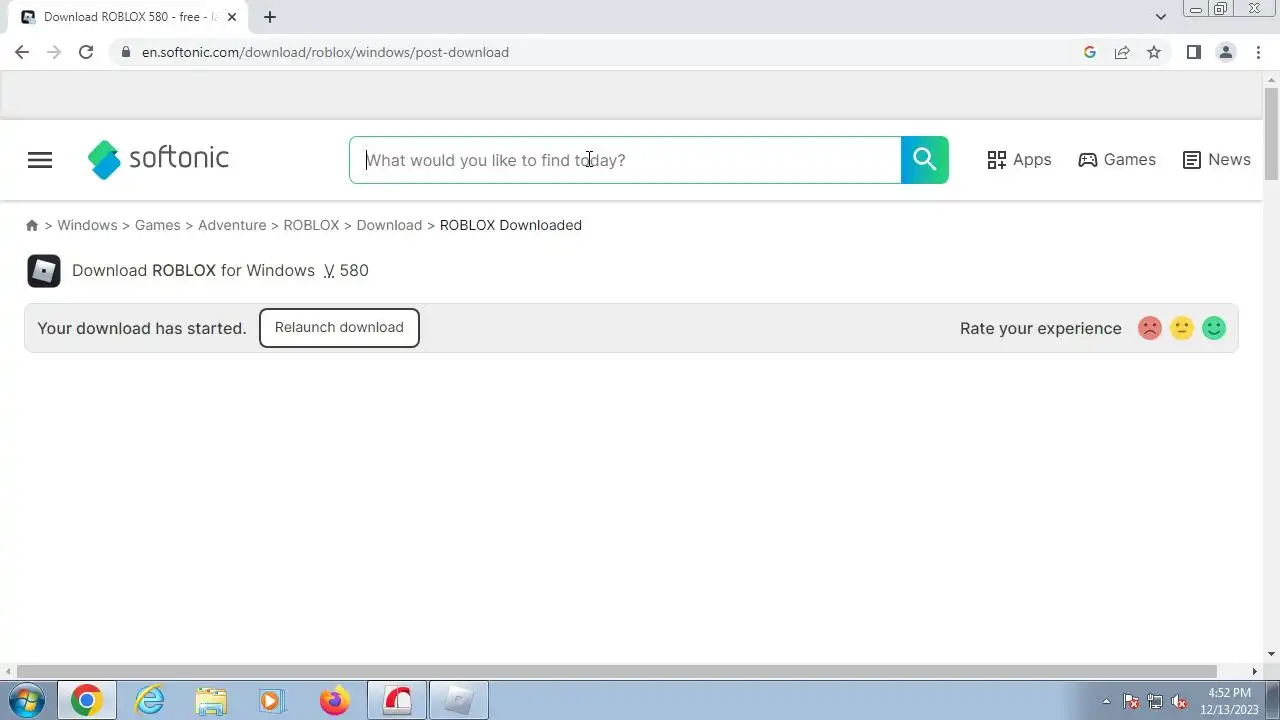Open the Roblox taskbar item
This screenshot has width=1280, height=720.
459,701
